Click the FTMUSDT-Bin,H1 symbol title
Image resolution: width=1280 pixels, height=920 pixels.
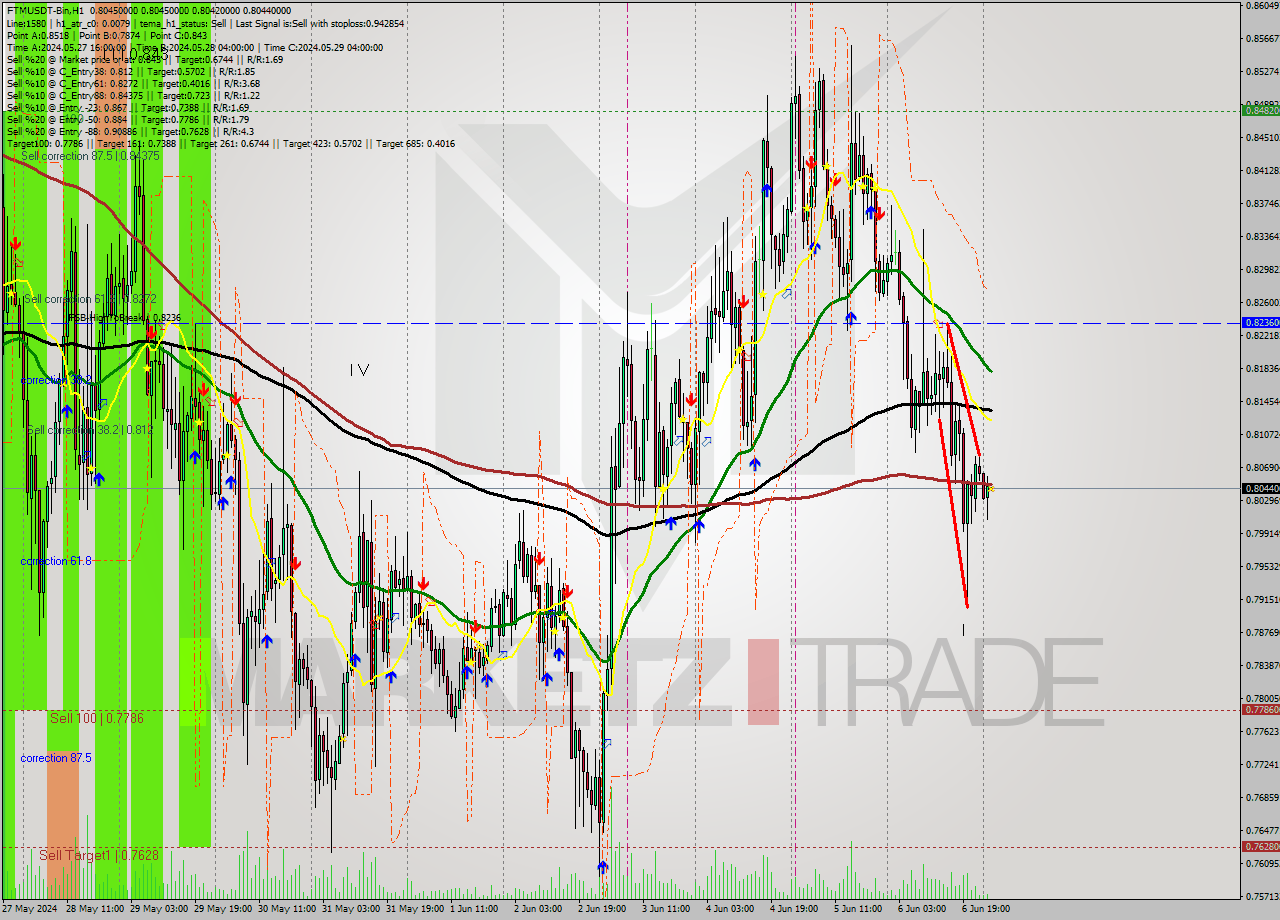pos(45,11)
